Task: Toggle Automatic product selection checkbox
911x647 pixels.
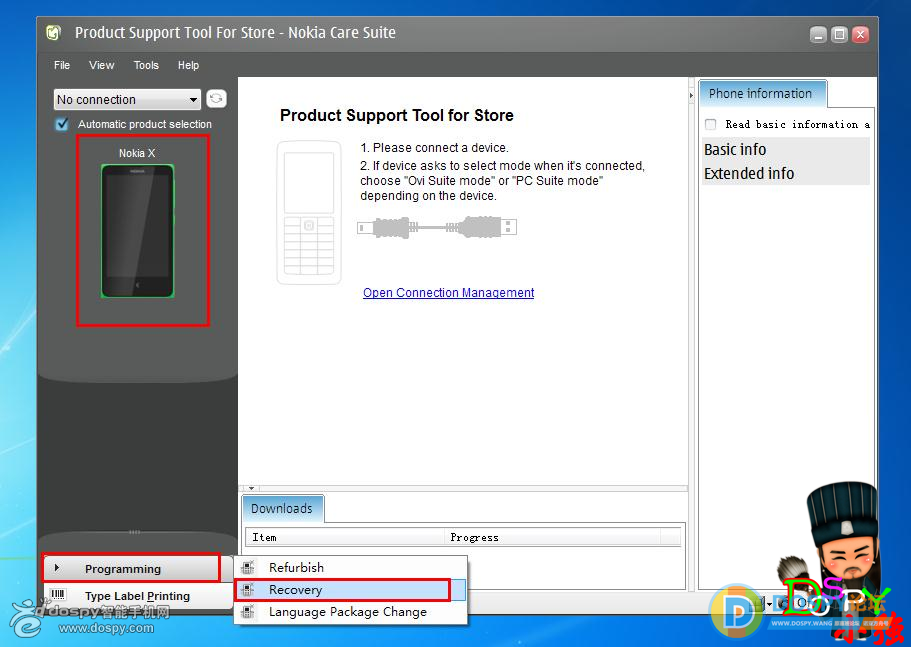Action: tap(62, 124)
